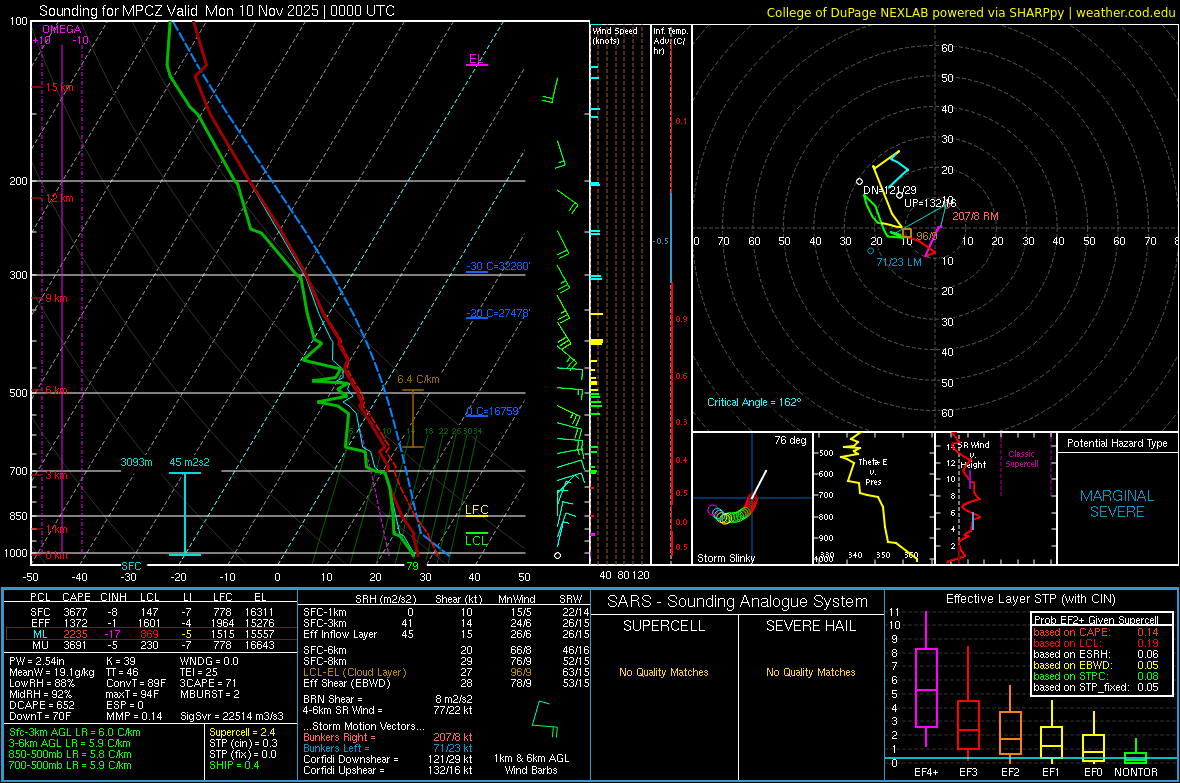
Task: Click the Supercell = 2.4 composite value
Action: click(242, 733)
